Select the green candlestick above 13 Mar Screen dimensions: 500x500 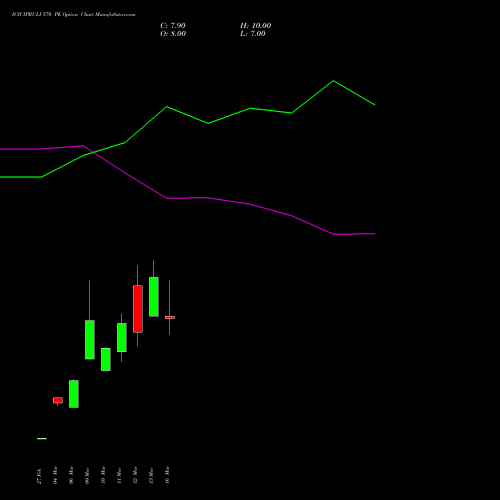pos(154,297)
